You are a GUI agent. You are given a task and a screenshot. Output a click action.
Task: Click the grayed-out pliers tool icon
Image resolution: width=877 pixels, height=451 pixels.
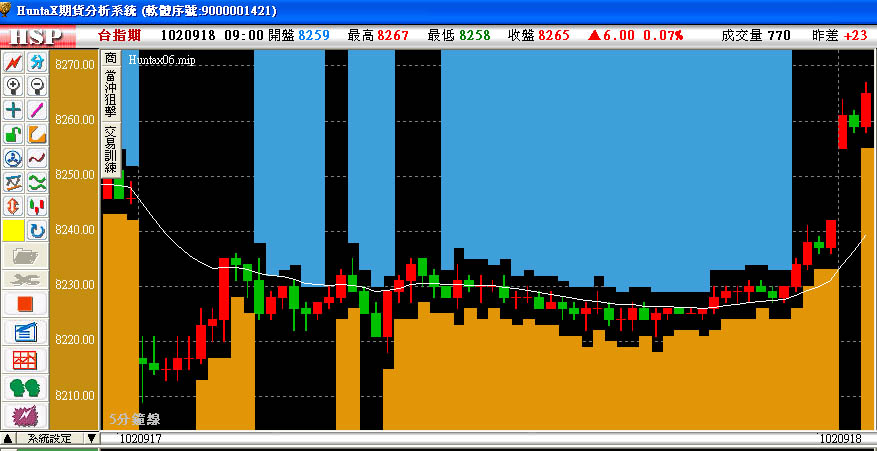coord(25,279)
